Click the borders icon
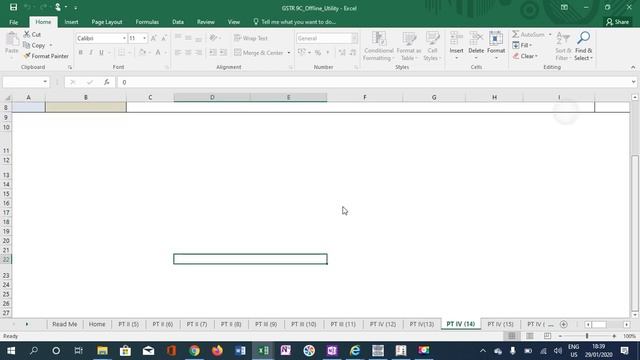This screenshot has width=640, height=360. (x=121, y=53)
